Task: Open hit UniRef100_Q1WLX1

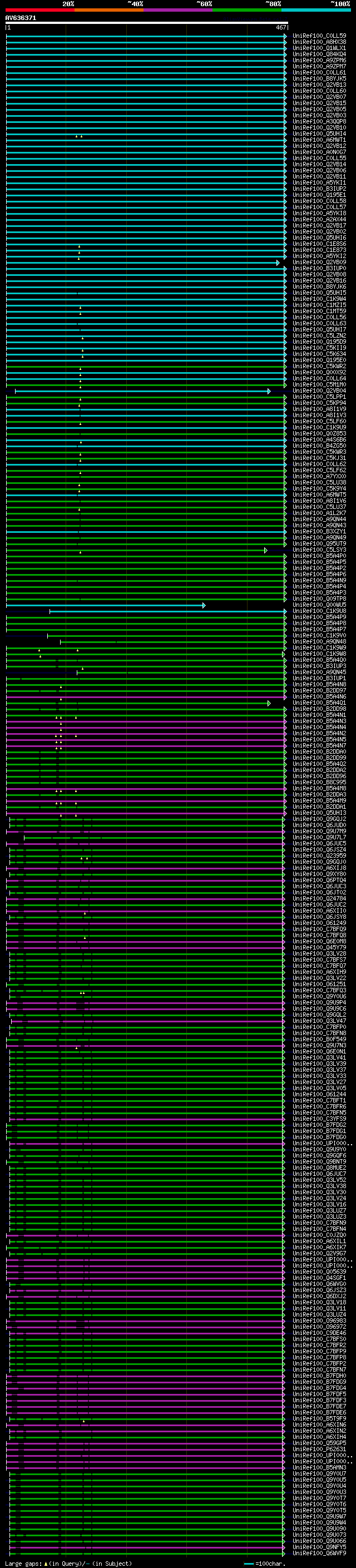Action: (319, 48)
